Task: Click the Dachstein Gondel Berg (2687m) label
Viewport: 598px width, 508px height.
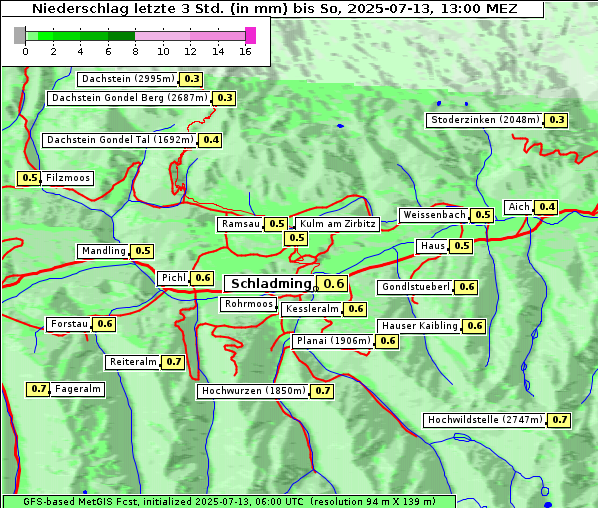Action: 129,98
